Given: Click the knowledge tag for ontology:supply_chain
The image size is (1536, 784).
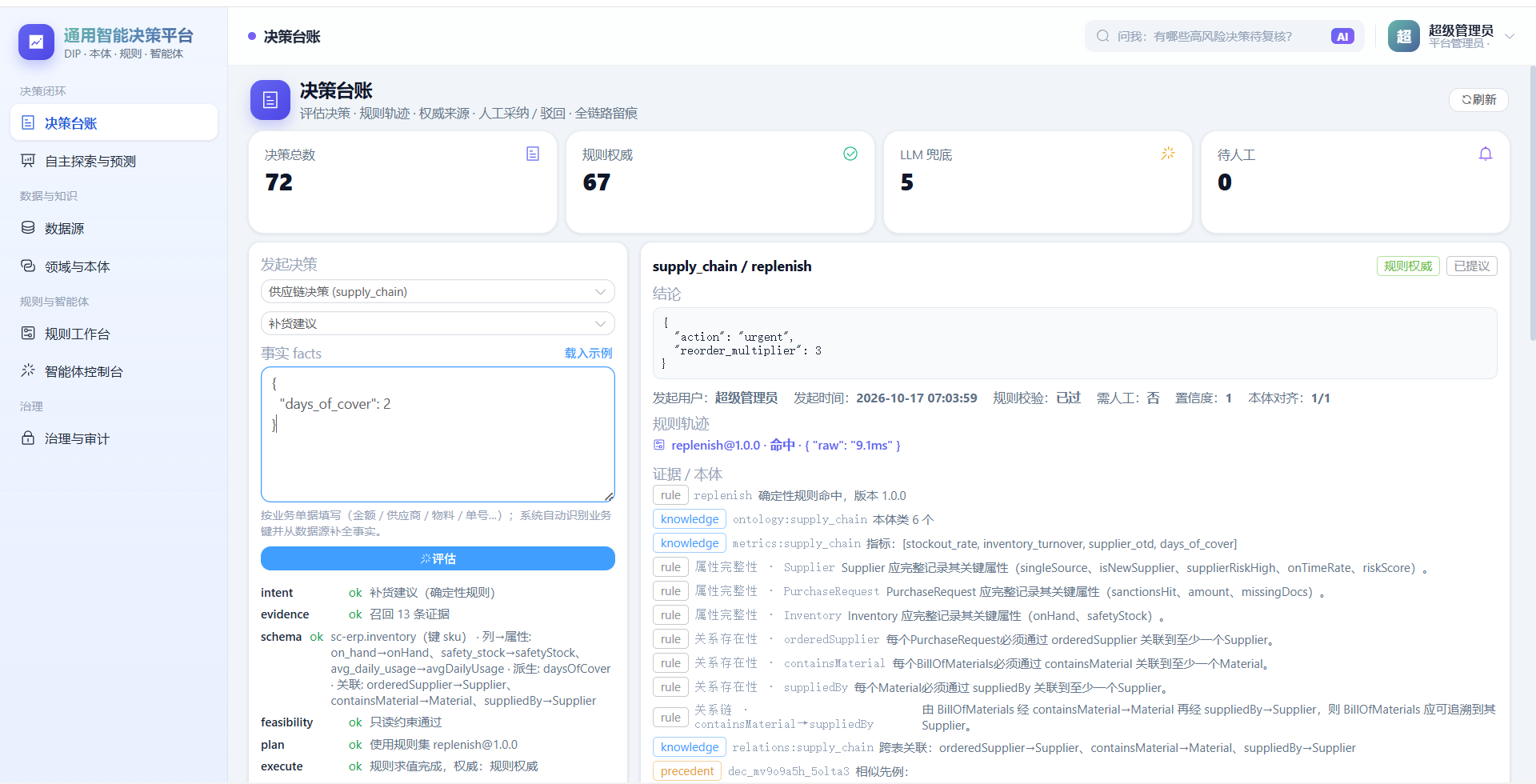Looking at the screenshot, I should point(690,519).
